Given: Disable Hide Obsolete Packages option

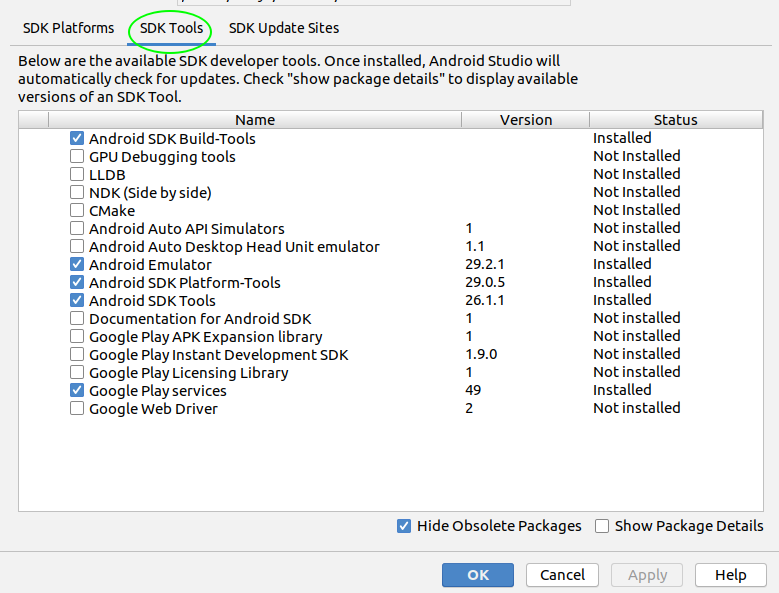Looking at the screenshot, I should coord(404,526).
